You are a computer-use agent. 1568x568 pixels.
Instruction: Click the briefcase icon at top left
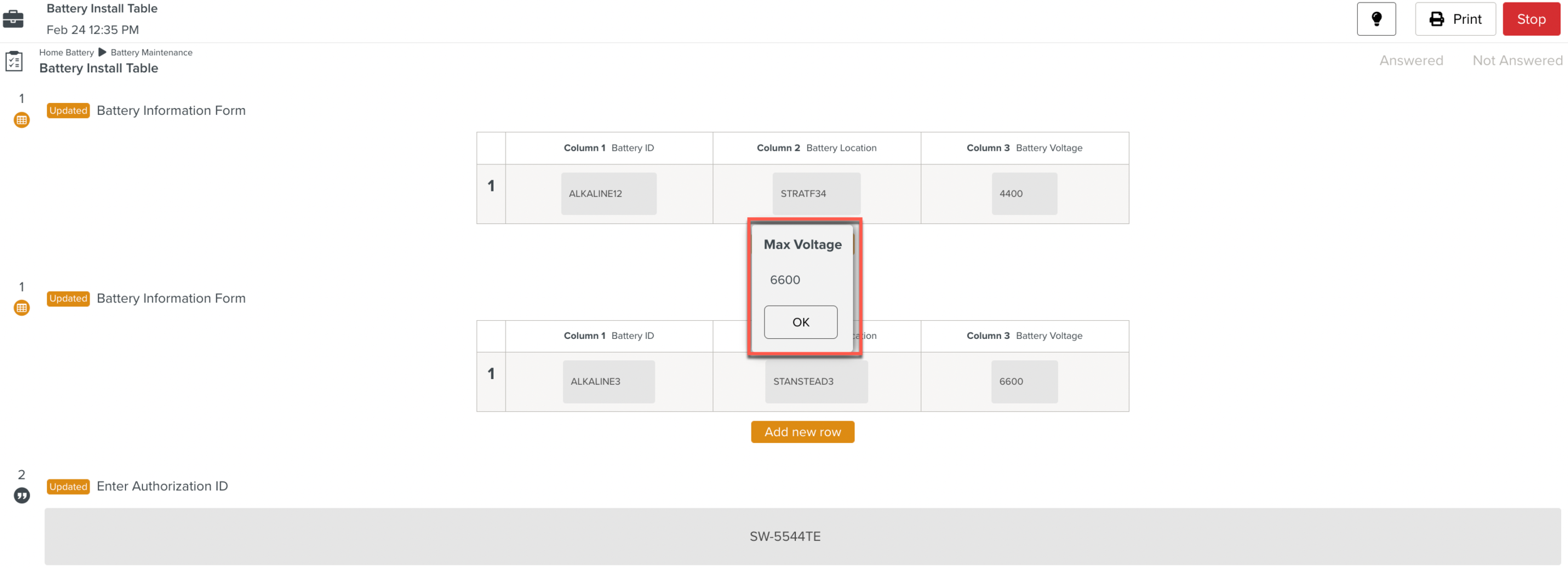[13, 19]
